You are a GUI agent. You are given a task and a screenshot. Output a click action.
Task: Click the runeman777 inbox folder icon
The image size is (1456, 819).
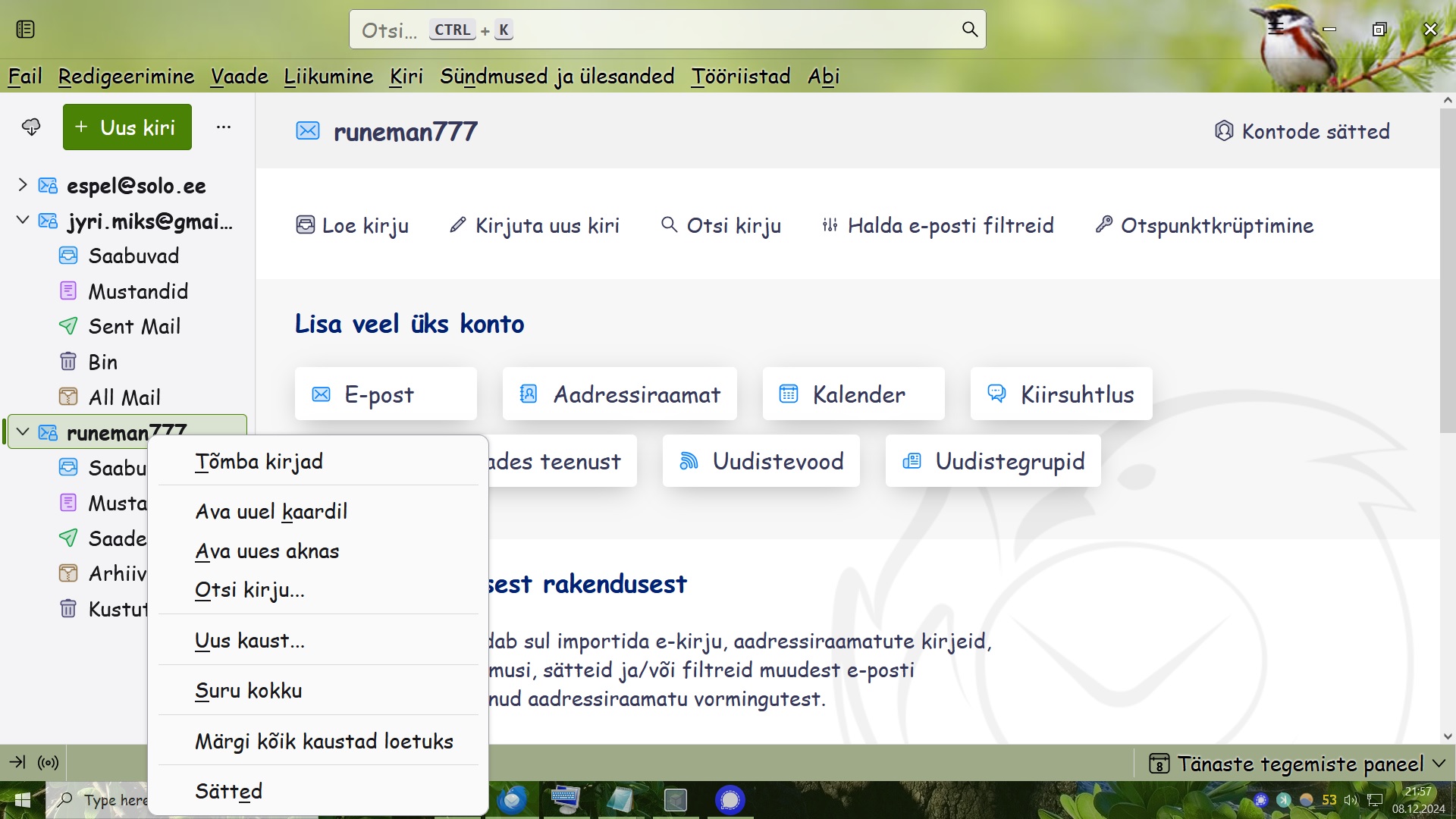click(x=68, y=468)
